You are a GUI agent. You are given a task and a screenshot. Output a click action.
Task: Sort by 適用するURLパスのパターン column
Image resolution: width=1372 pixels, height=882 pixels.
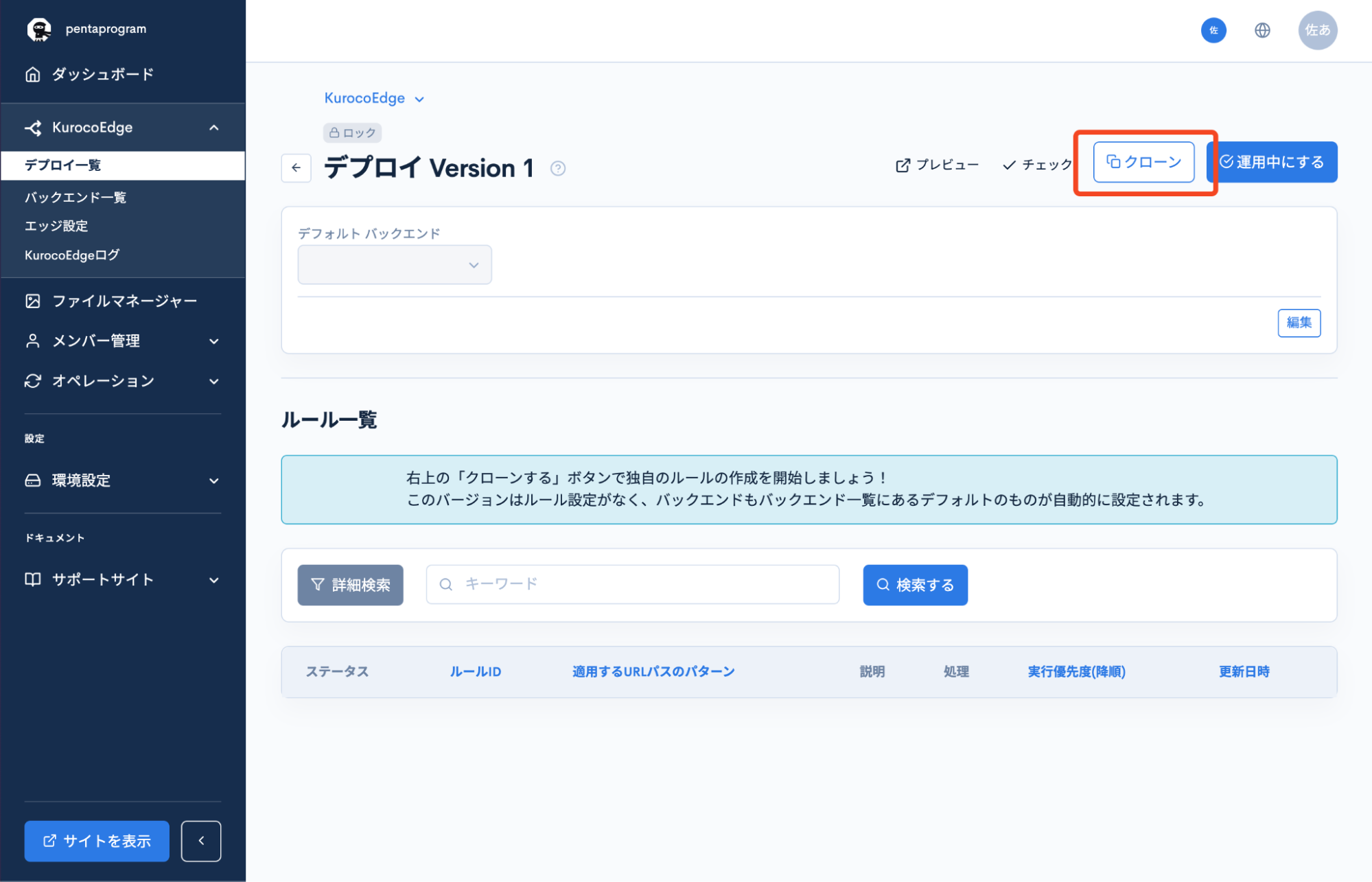653,672
